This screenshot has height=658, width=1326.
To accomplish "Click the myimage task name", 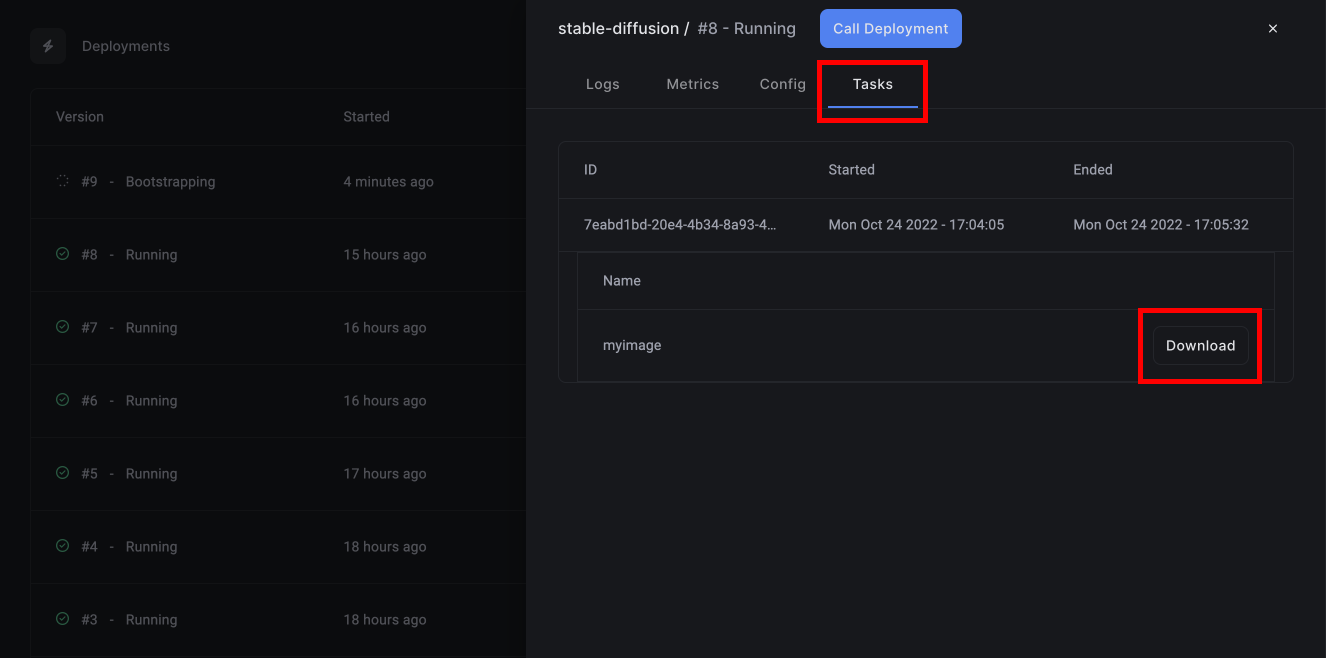I will tap(631, 344).
